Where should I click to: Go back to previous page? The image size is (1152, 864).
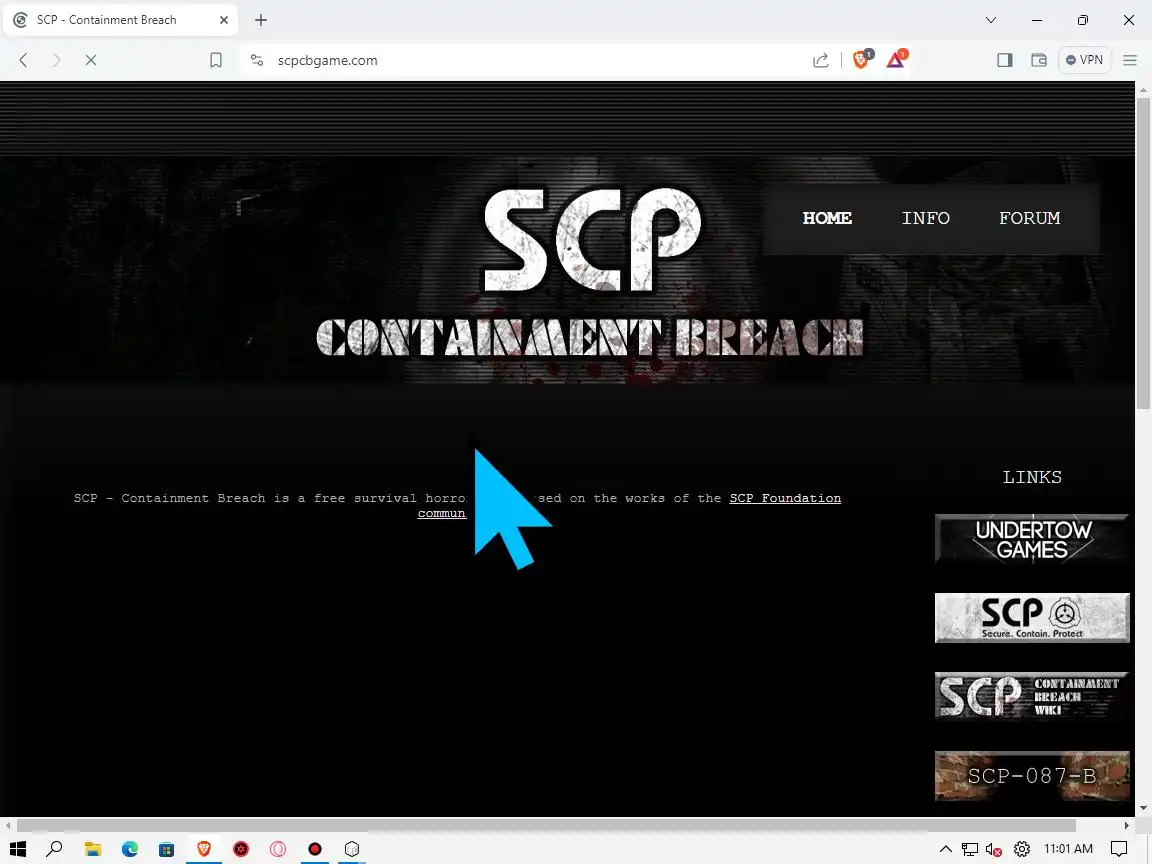(x=24, y=60)
